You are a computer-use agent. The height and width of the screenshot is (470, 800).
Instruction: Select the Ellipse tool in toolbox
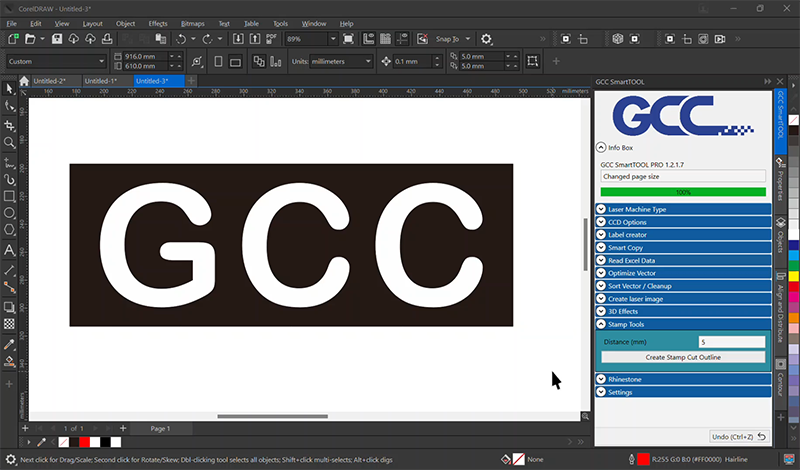(x=9, y=213)
